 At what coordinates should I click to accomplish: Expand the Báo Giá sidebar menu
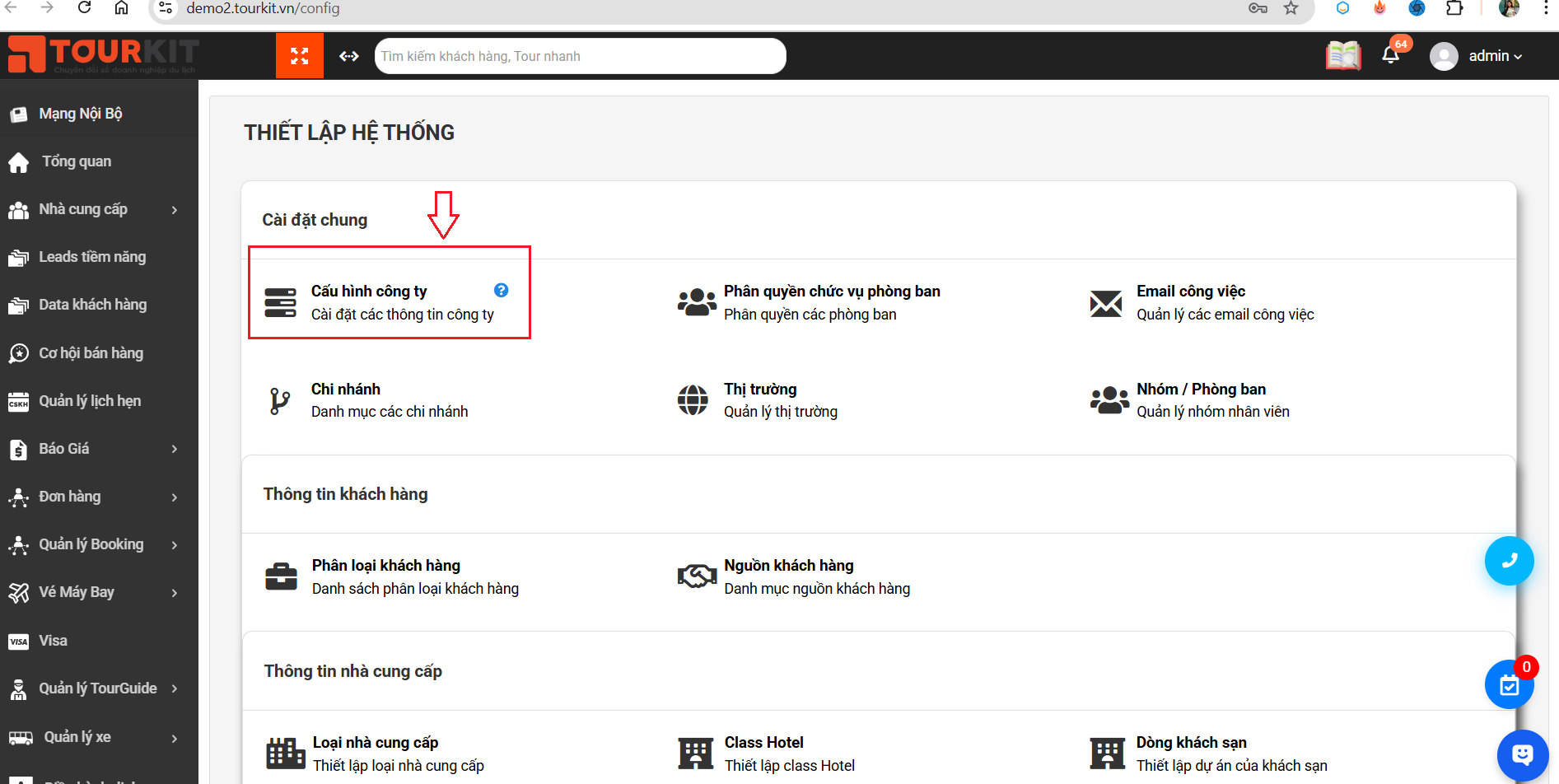click(x=174, y=449)
